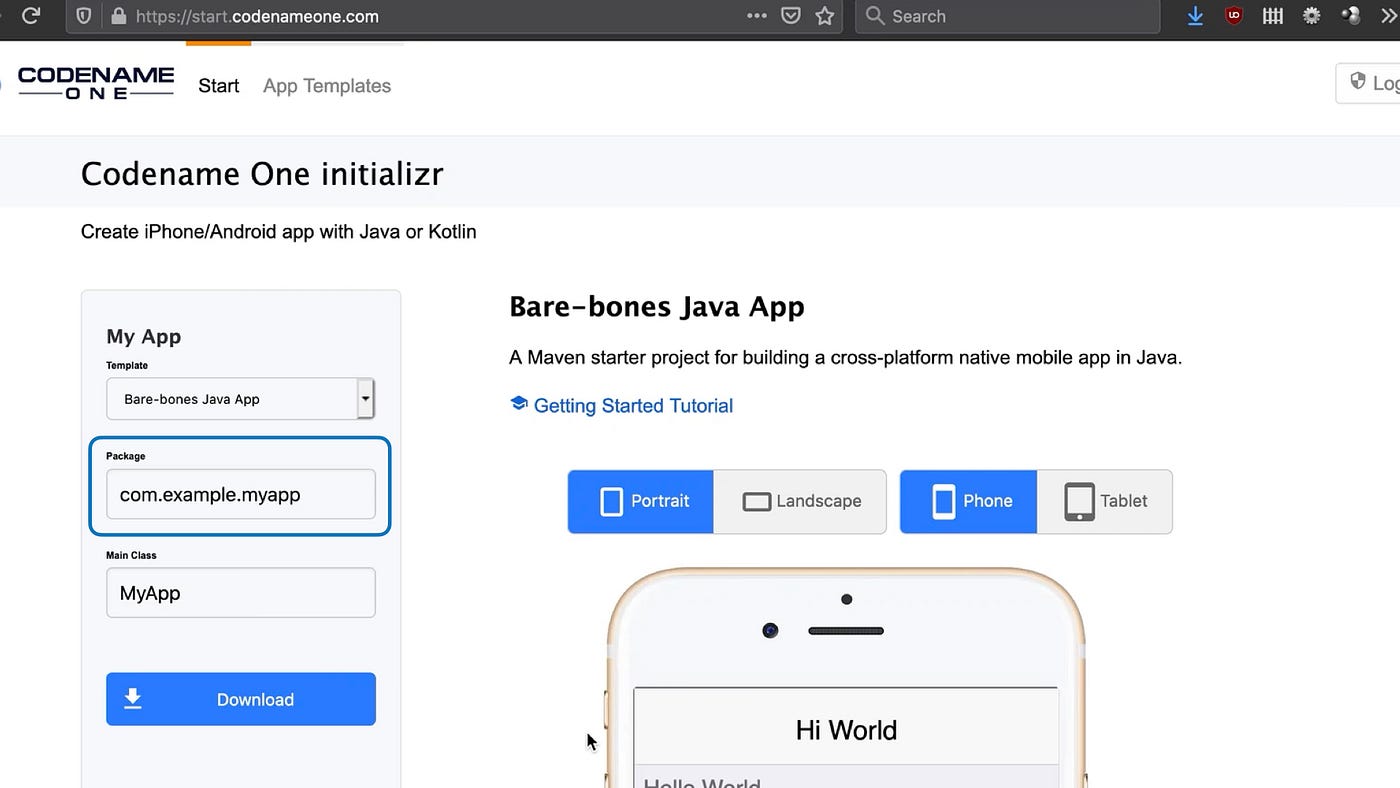Screen dimensions: 1400x788
Task: Open the uBlock Origin extension
Action: tap(1233, 15)
